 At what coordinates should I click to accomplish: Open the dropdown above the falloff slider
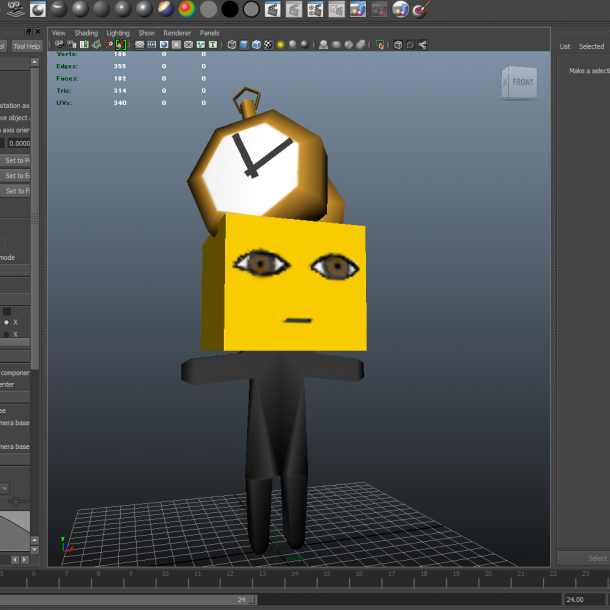coord(4,488)
